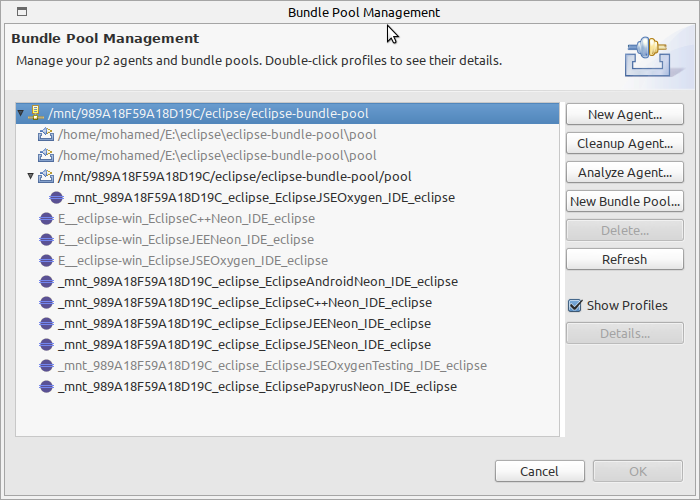This screenshot has height=500, width=700.
Task: Create a New Bundle Pool...
Action: point(625,201)
